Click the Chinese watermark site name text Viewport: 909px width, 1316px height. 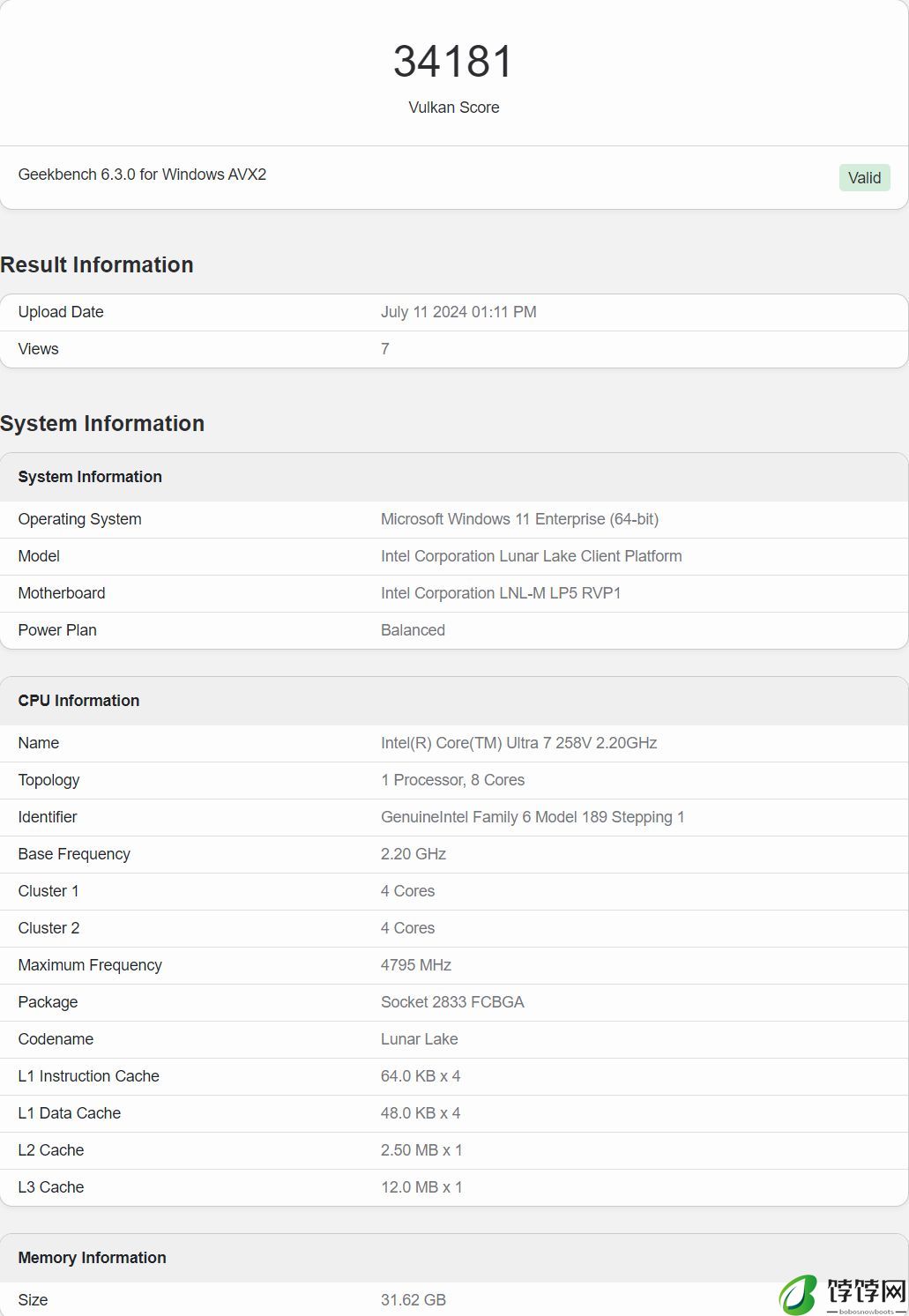coord(866,1291)
